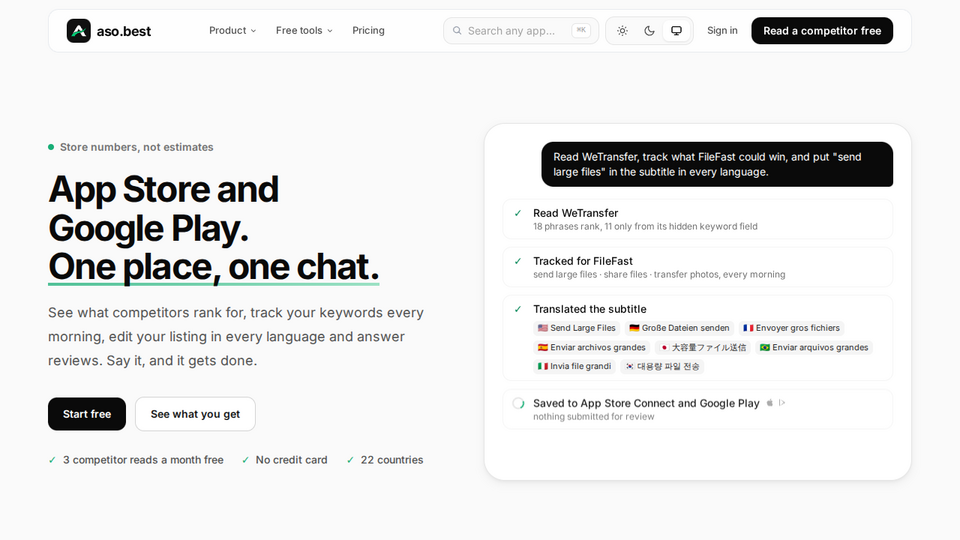
Task: Click the "One place, one chat." heading
Action: 214,267
